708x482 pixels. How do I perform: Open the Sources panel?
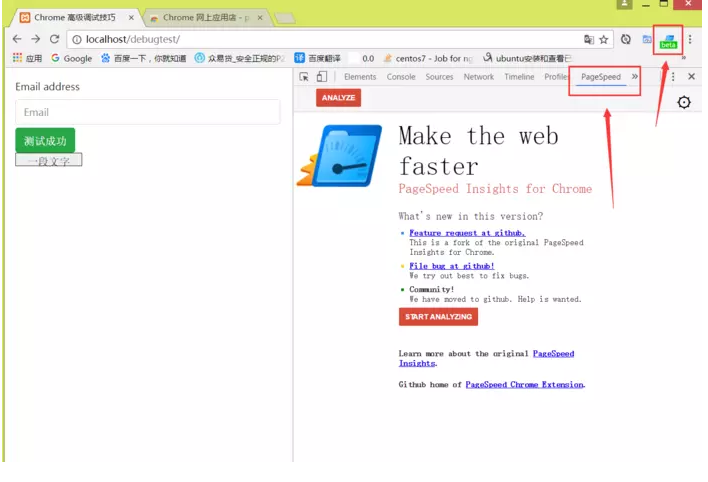[x=439, y=77]
